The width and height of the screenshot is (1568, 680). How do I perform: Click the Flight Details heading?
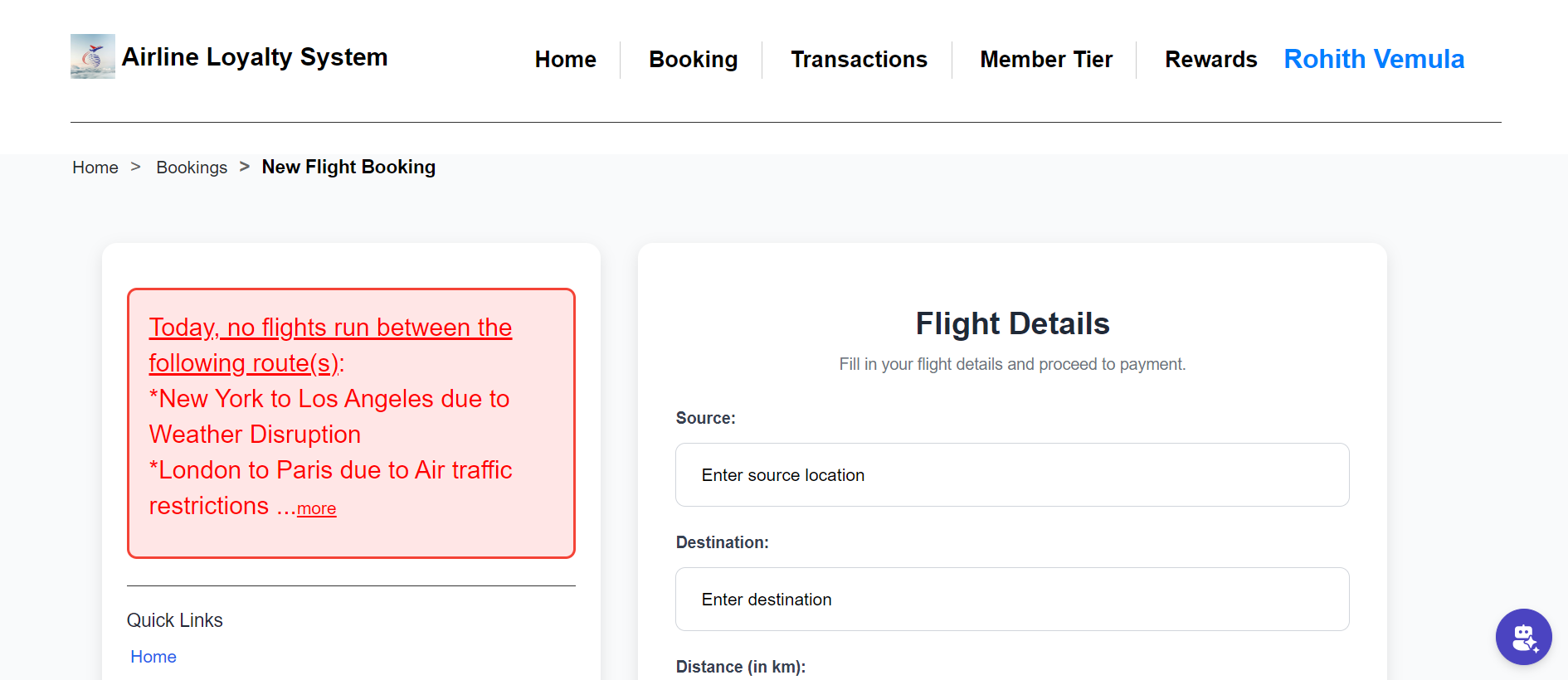[x=1012, y=323]
